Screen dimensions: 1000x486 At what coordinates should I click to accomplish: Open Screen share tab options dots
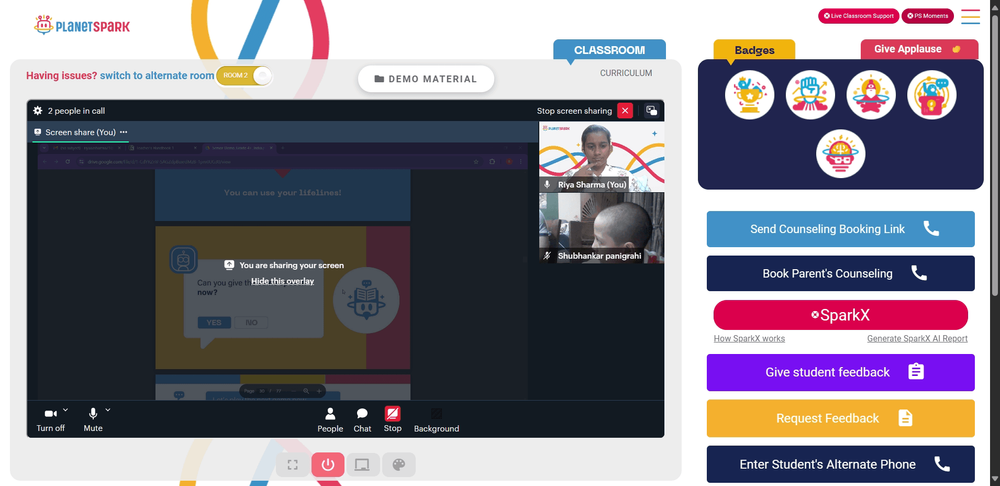[124, 132]
